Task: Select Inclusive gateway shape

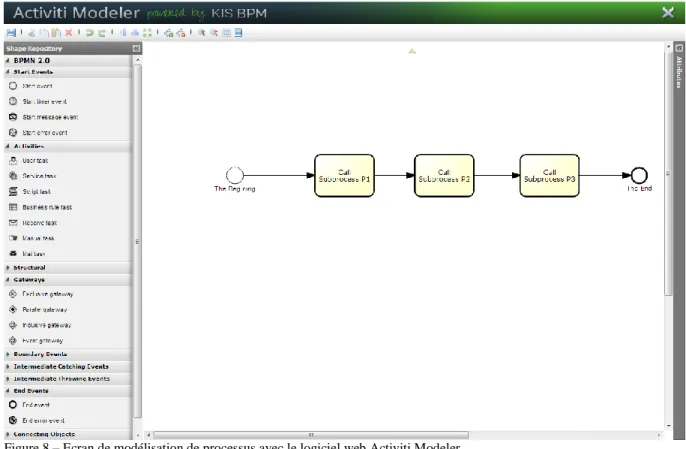Action: point(40,325)
